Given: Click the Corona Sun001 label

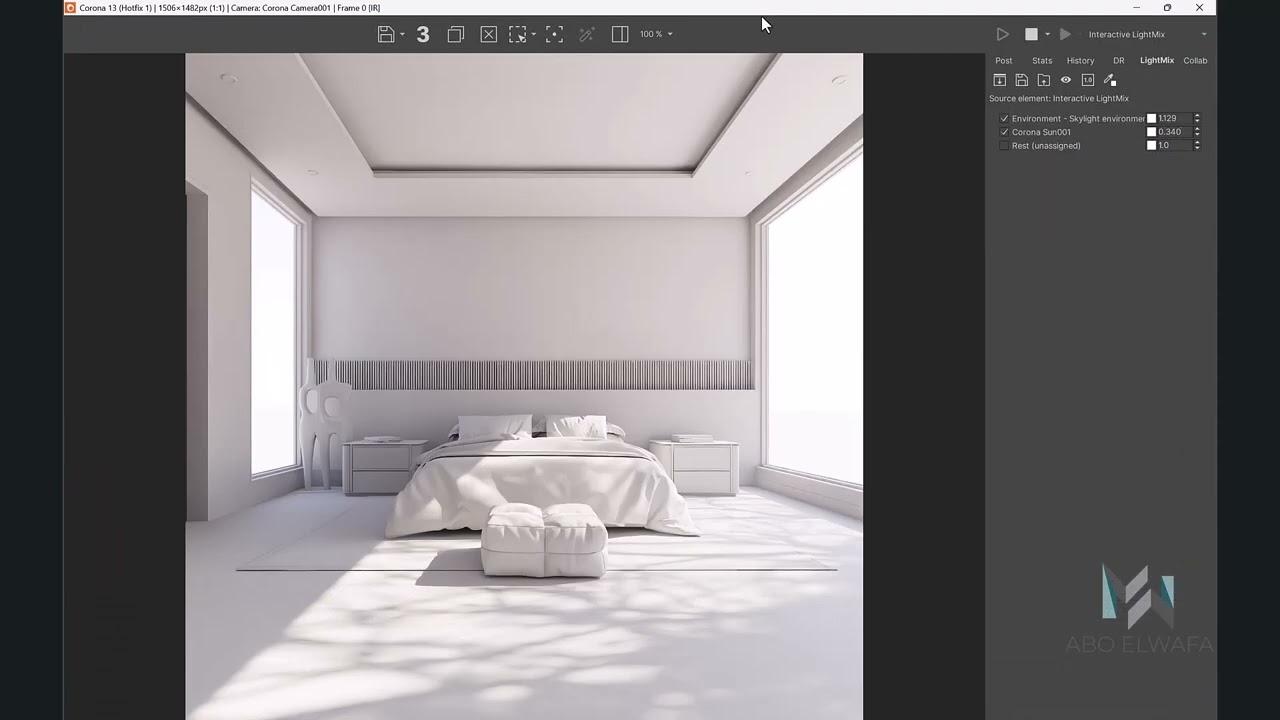Looking at the screenshot, I should point(1041,132).
